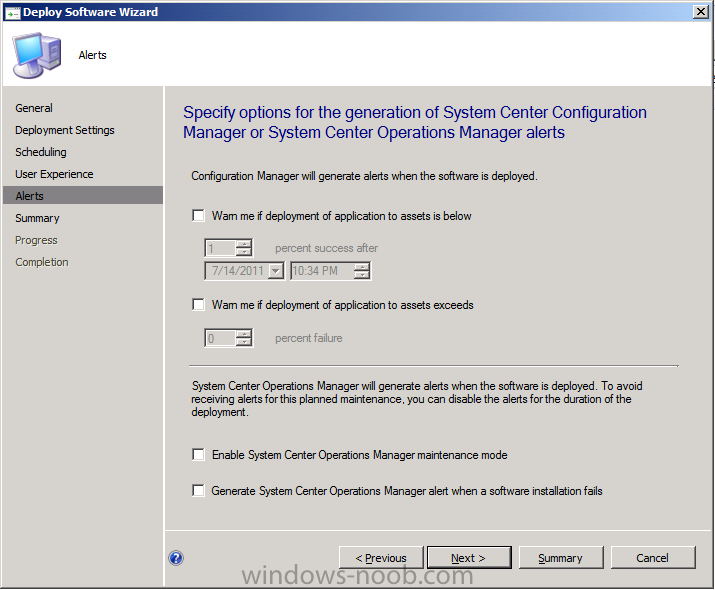Go to the General wizard page
Screen dimensions: 715x590
(x=34, y=108)
